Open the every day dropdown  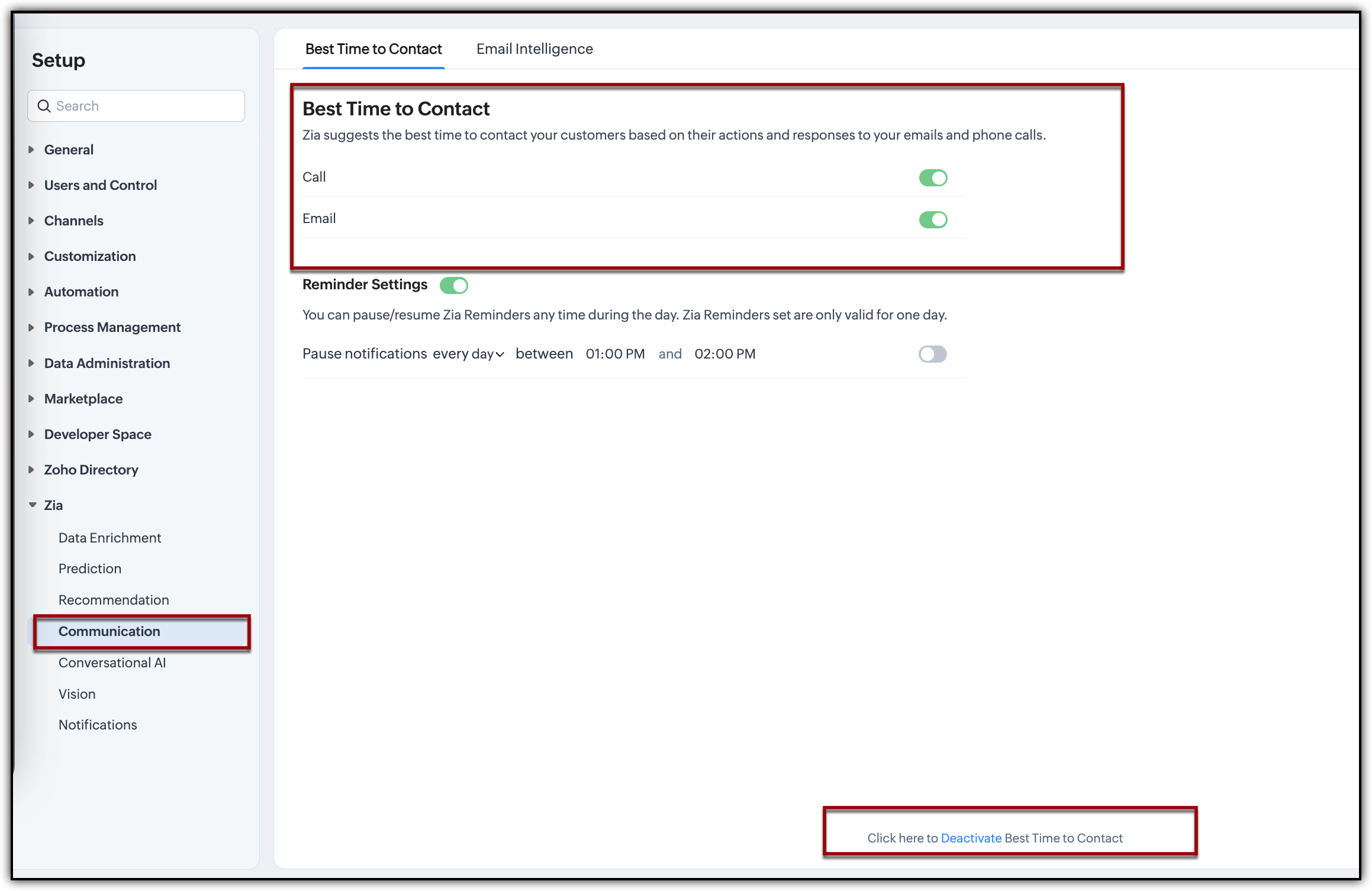(468, 354)
